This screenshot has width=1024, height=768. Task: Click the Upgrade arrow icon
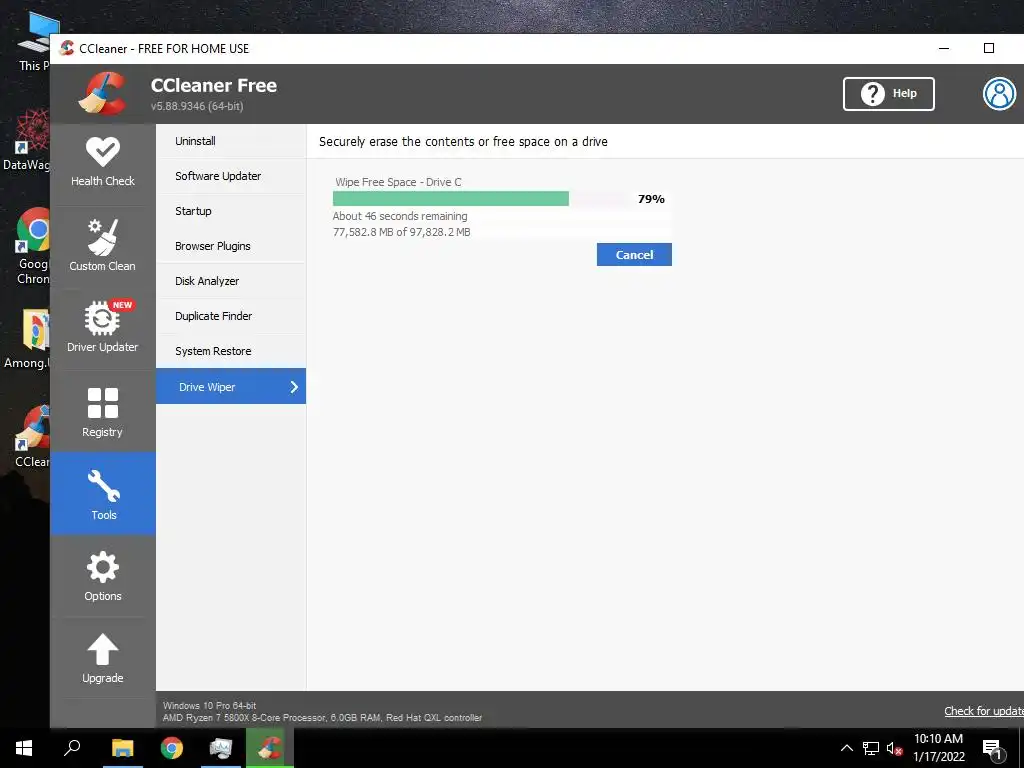103,650
